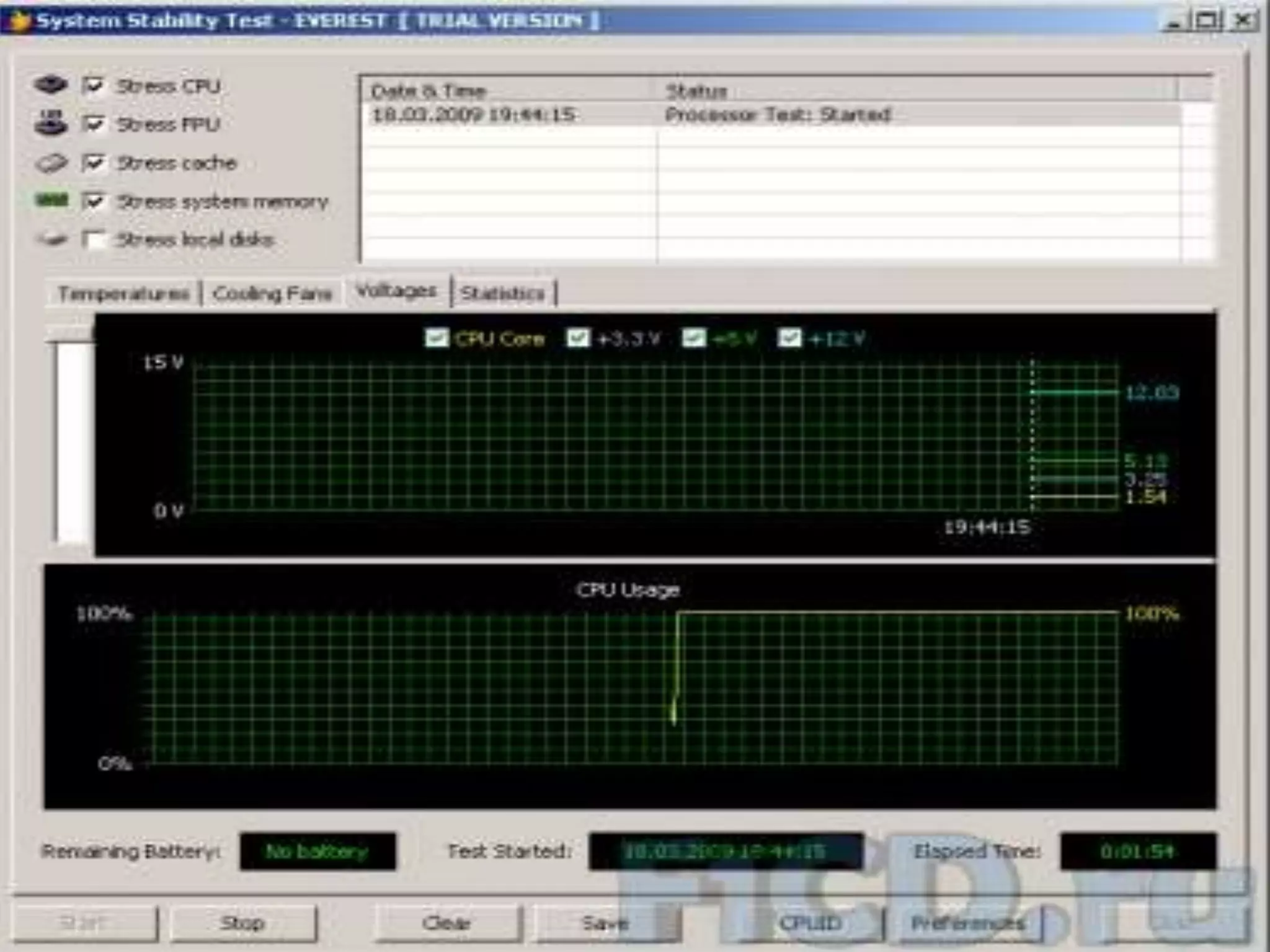Image resolution: width=1270 pixels, height=952 pixels.
Task: Enable the Stress local disks checkbox
Action: click(x=93, y=239)
